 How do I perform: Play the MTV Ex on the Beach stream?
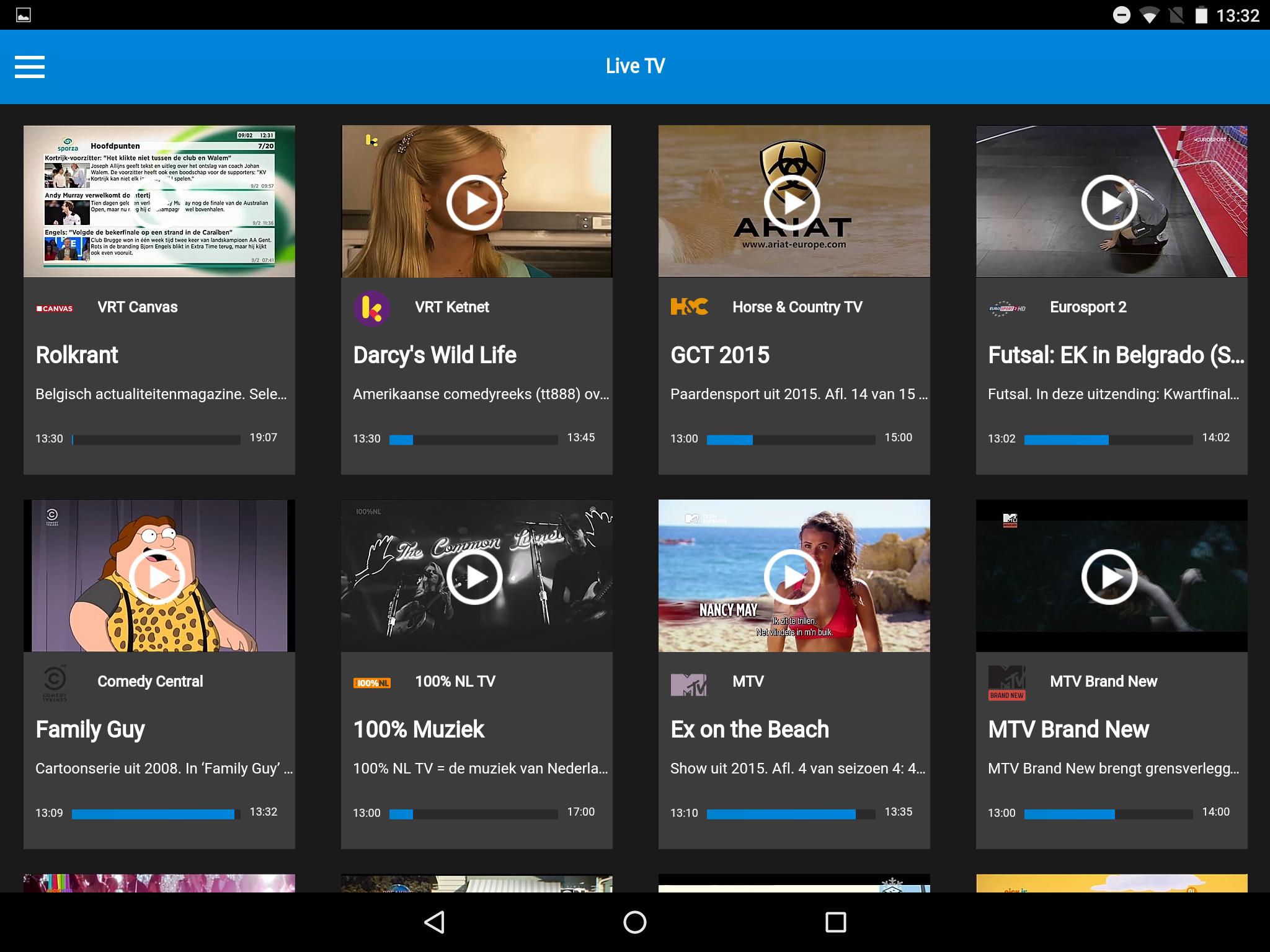792,576
